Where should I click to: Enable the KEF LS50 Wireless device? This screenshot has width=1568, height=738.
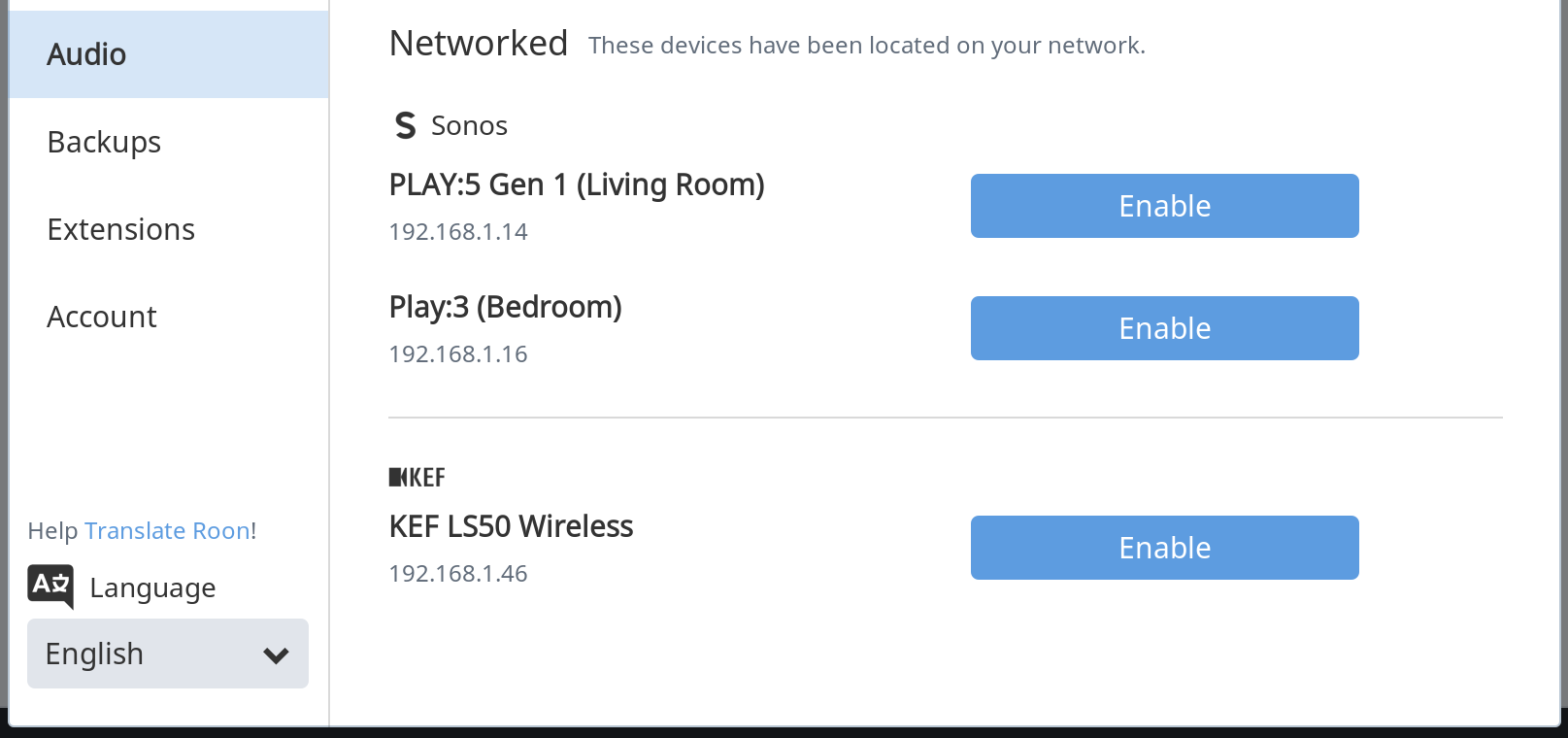coord(1165,548)
